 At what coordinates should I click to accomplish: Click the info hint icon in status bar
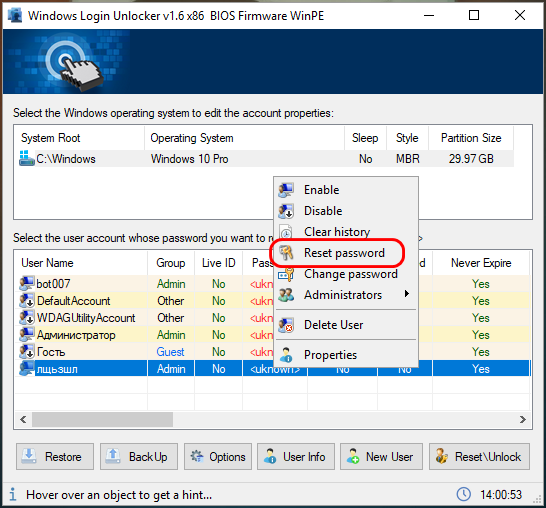13,494
